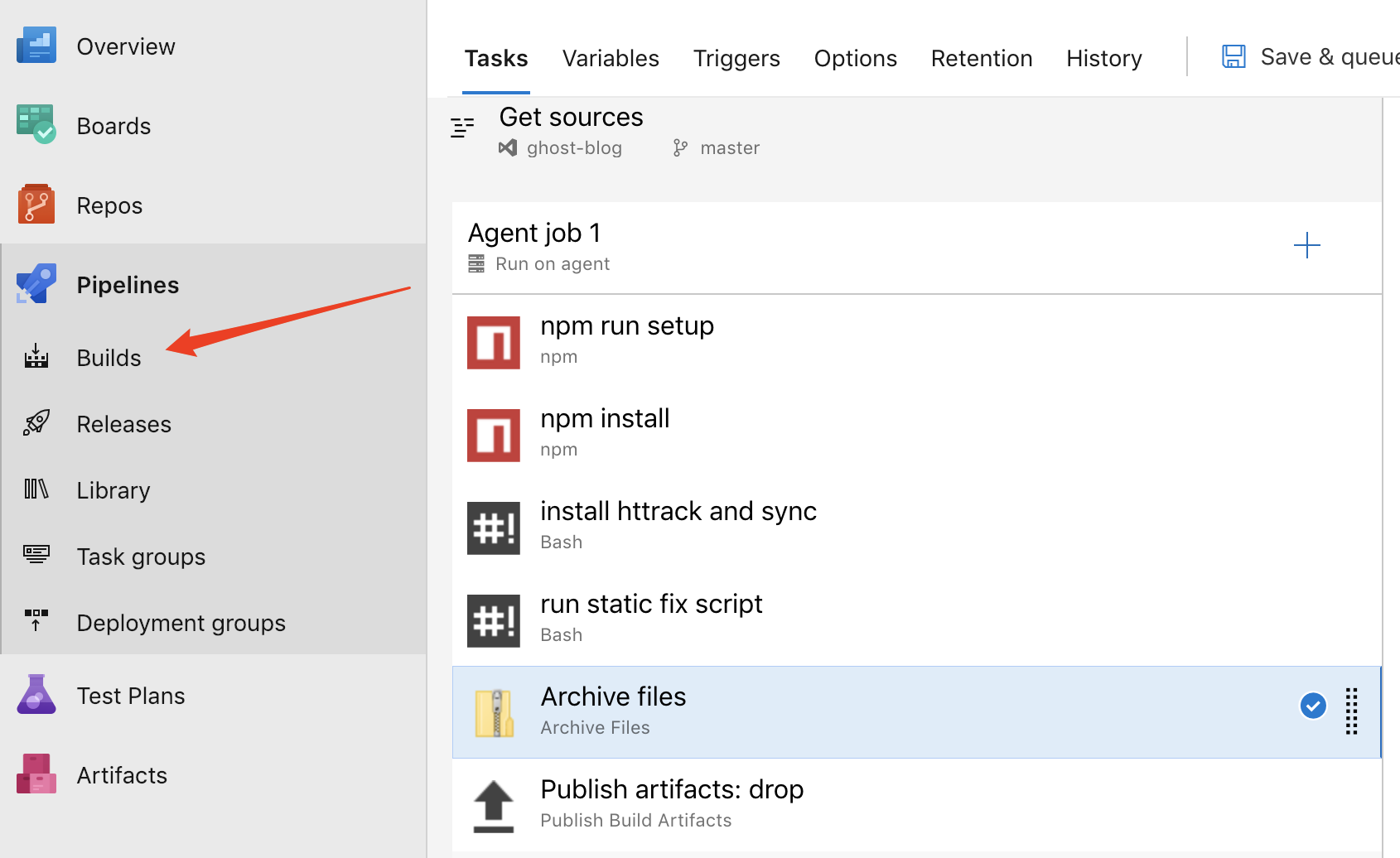Go to Test Plans
This screenshot has height=858, width=1400.
coord(131,696)
